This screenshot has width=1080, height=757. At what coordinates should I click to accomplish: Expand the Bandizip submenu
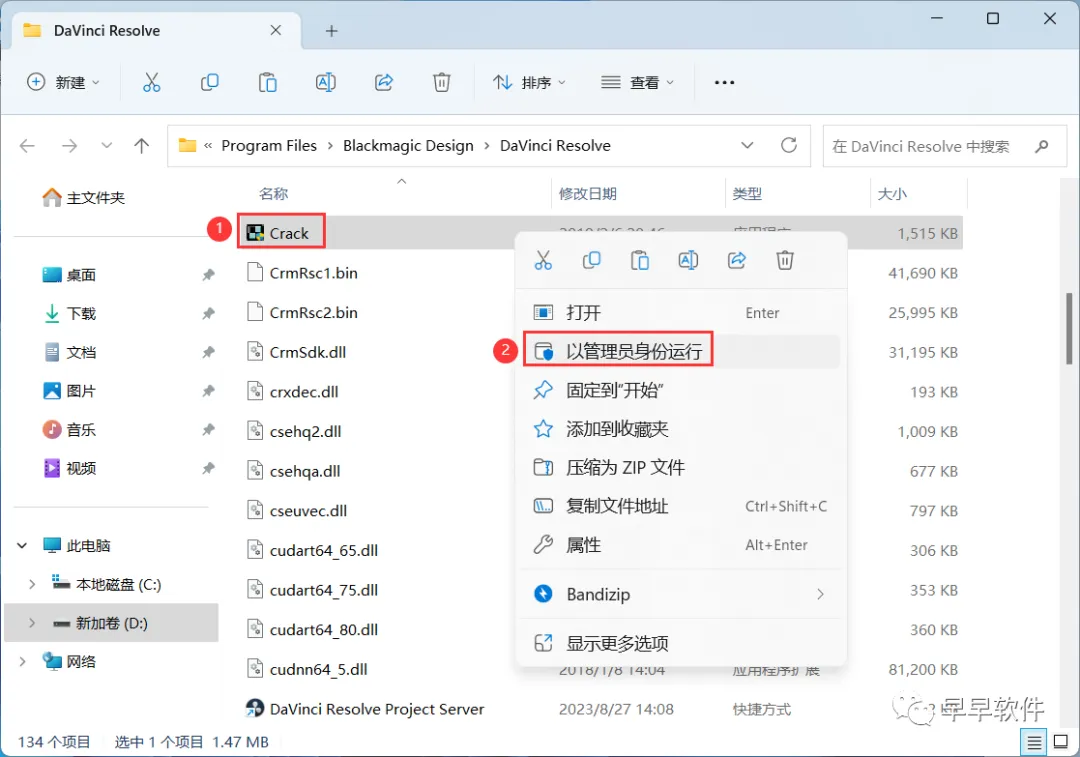820,594
